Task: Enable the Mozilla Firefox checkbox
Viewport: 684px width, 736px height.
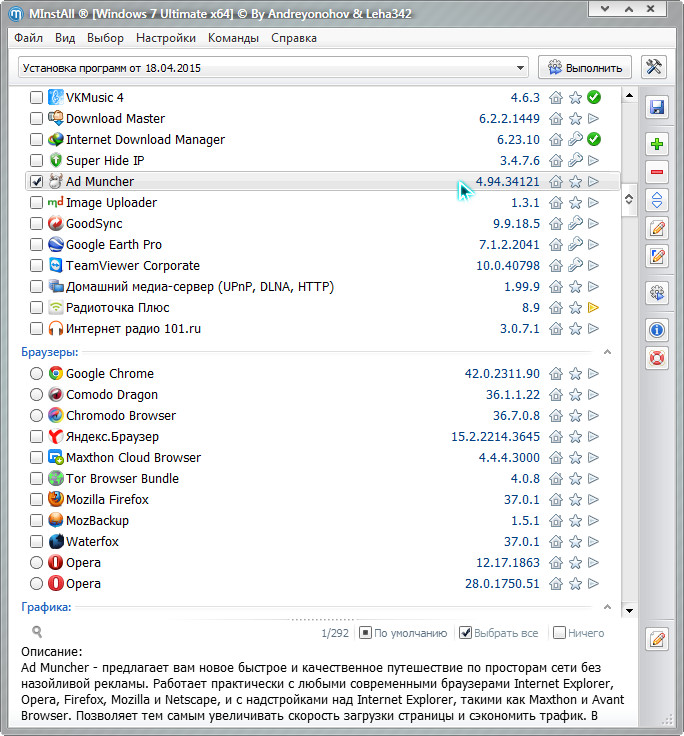Action: pyautogui.click(x=37, y=499)
